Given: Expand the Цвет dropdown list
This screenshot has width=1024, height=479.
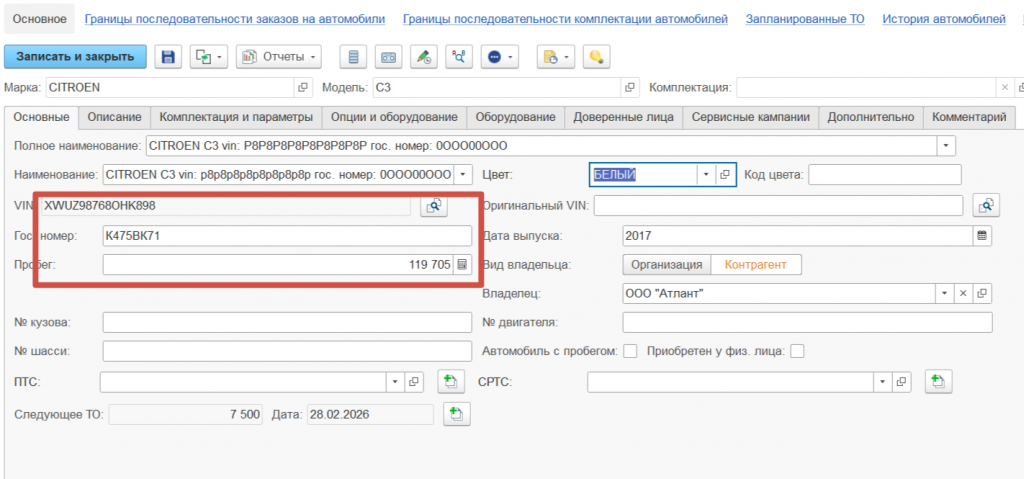Looking at the screenshot, I should pyautogui.click(x=705, y=175).
